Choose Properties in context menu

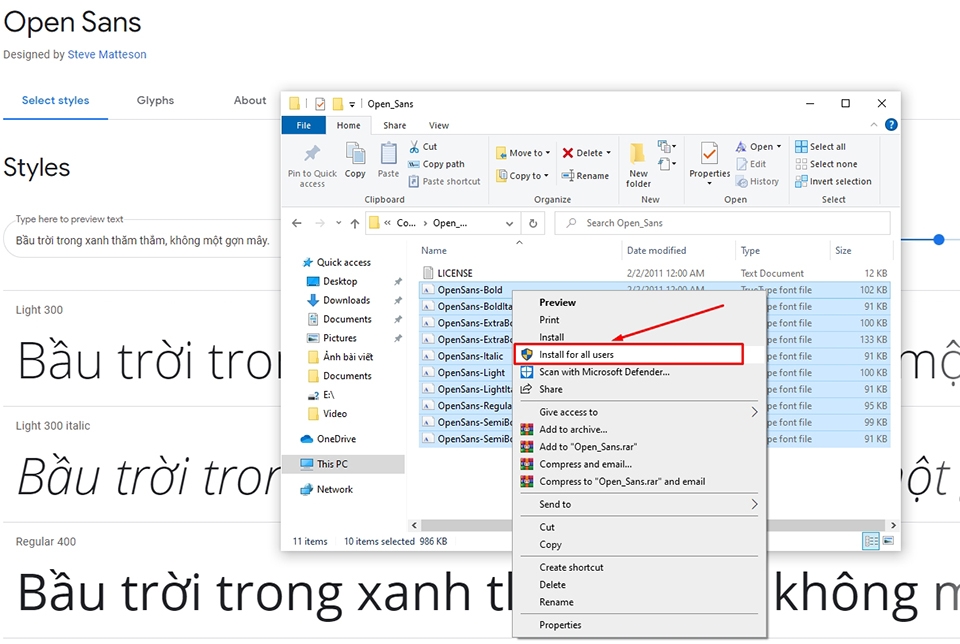560,624
